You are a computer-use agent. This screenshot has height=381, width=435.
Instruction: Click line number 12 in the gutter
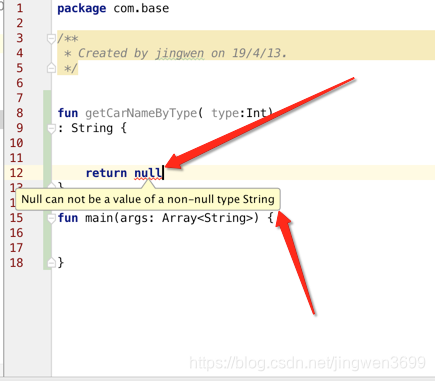pos(16,173)
